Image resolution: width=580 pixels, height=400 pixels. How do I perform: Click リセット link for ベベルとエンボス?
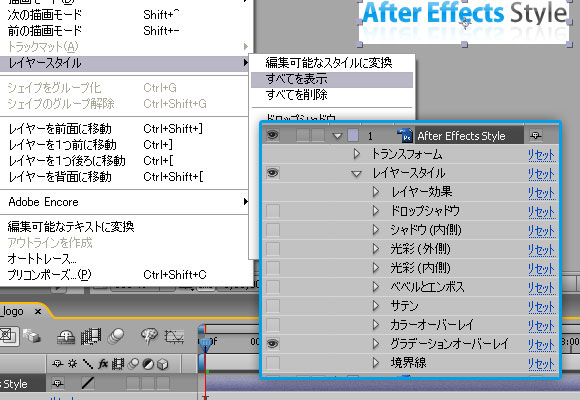(541, 288)
